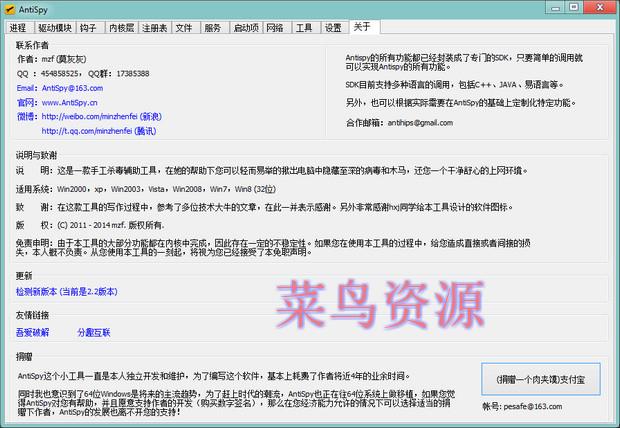Click the 作者: mzf author line

coord(51,59)
